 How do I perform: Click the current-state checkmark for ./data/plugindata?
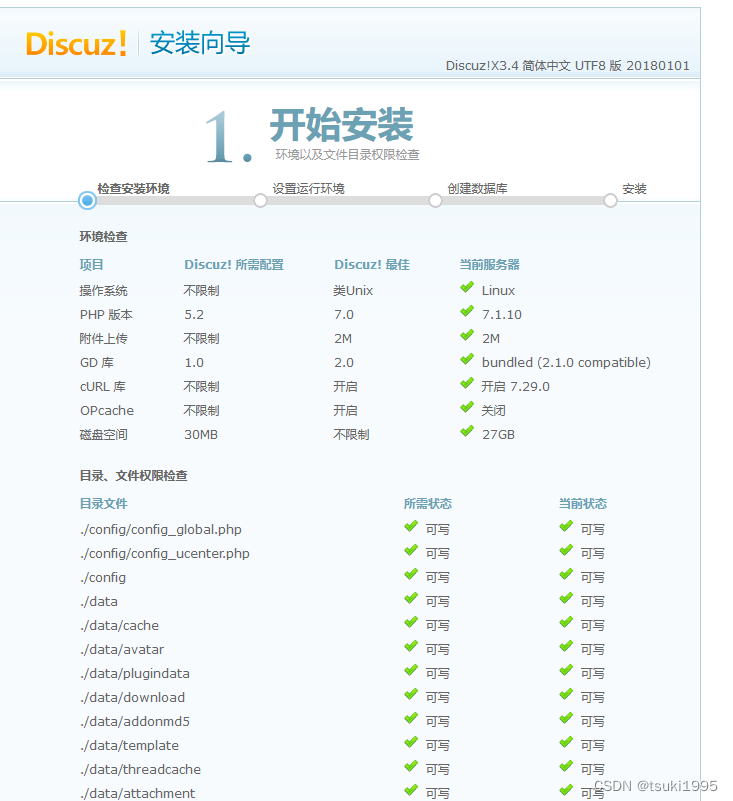tap(566, 671)
